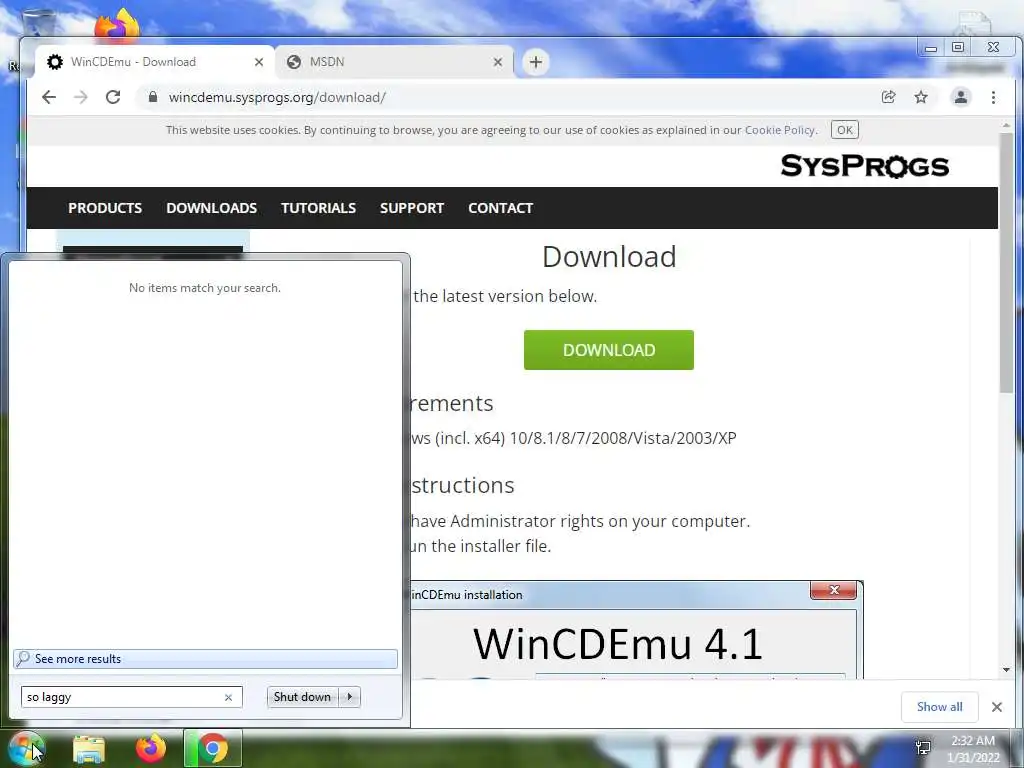Open the SUPPORT menu item
This screenshot has height=768, width=1024.
[412, 208]
